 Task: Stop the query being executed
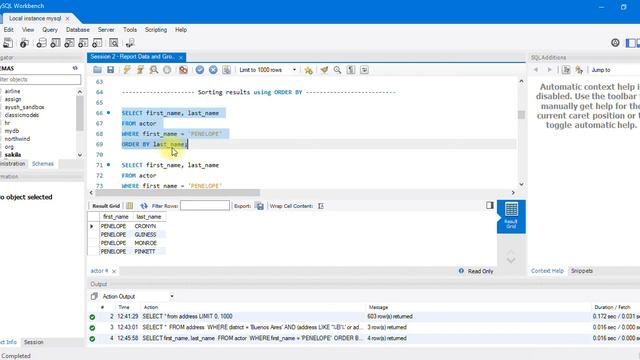(167, 70)
